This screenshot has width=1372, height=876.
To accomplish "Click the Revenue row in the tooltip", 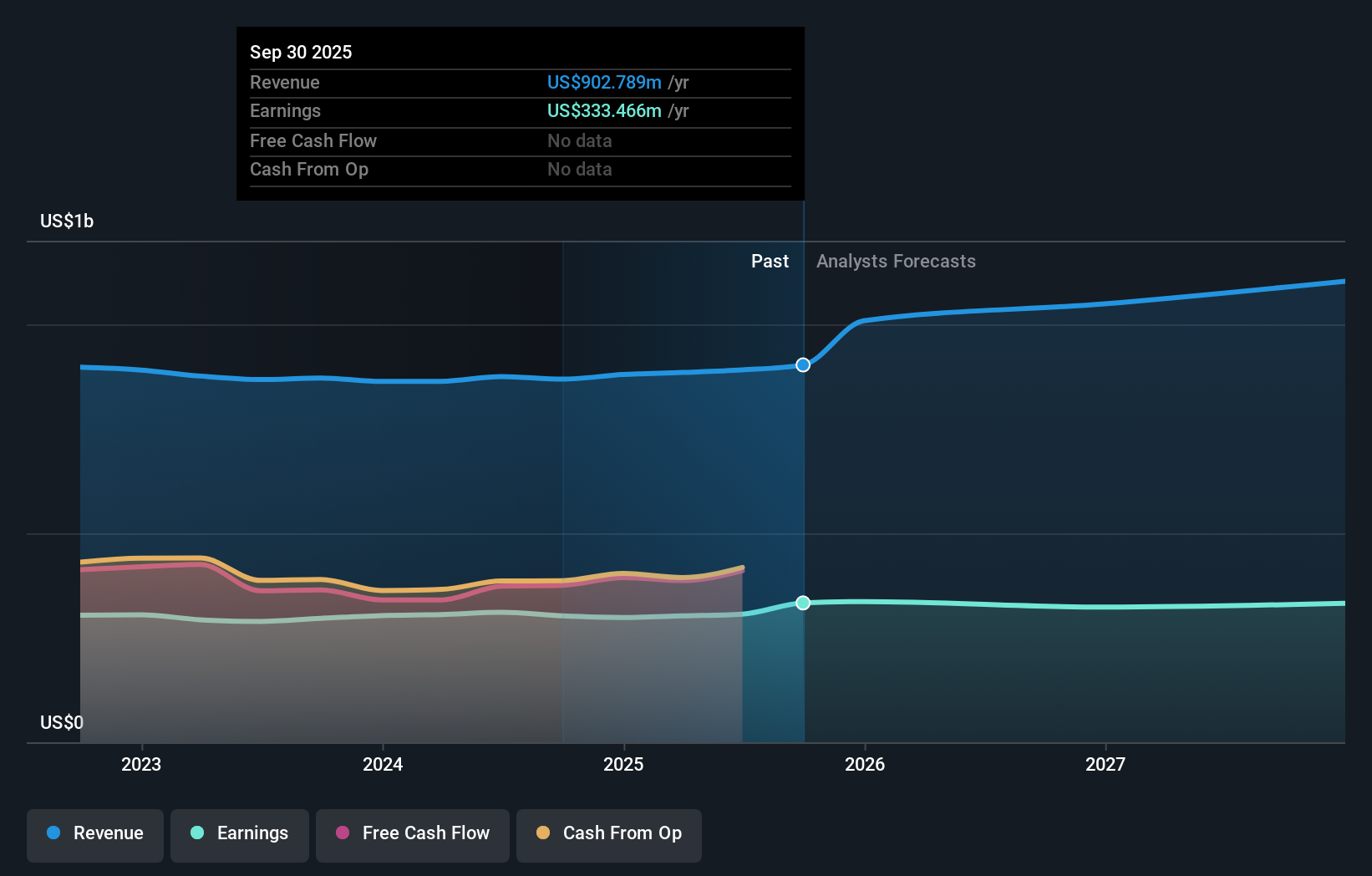I will 520,83.
